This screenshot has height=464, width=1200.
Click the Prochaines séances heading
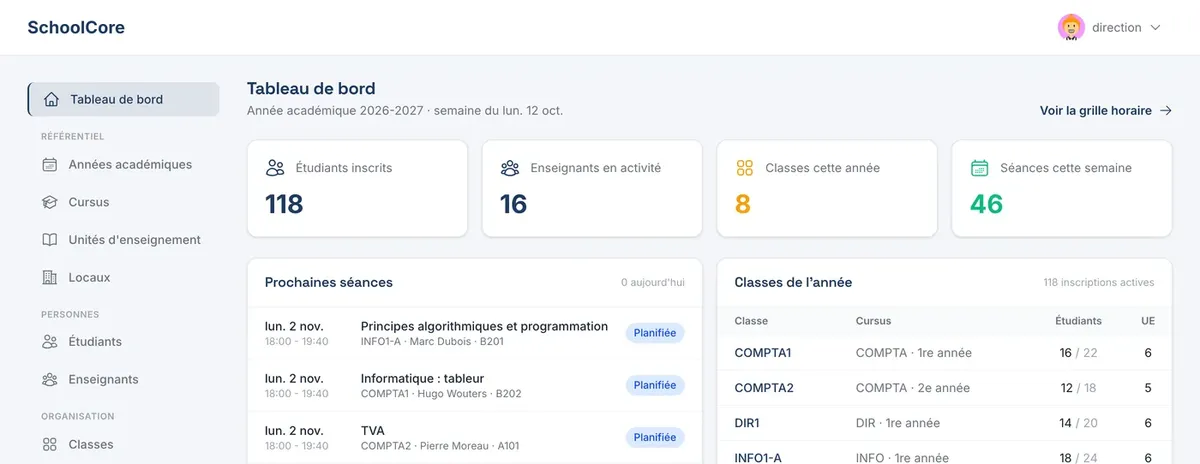coord(329,283)
